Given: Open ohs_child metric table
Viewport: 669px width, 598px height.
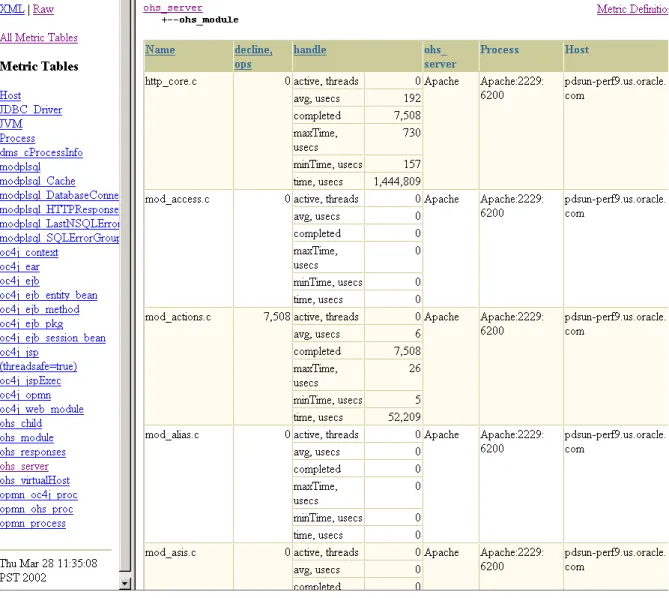Looking at the screenshot, I should click(x=21, y=424).
